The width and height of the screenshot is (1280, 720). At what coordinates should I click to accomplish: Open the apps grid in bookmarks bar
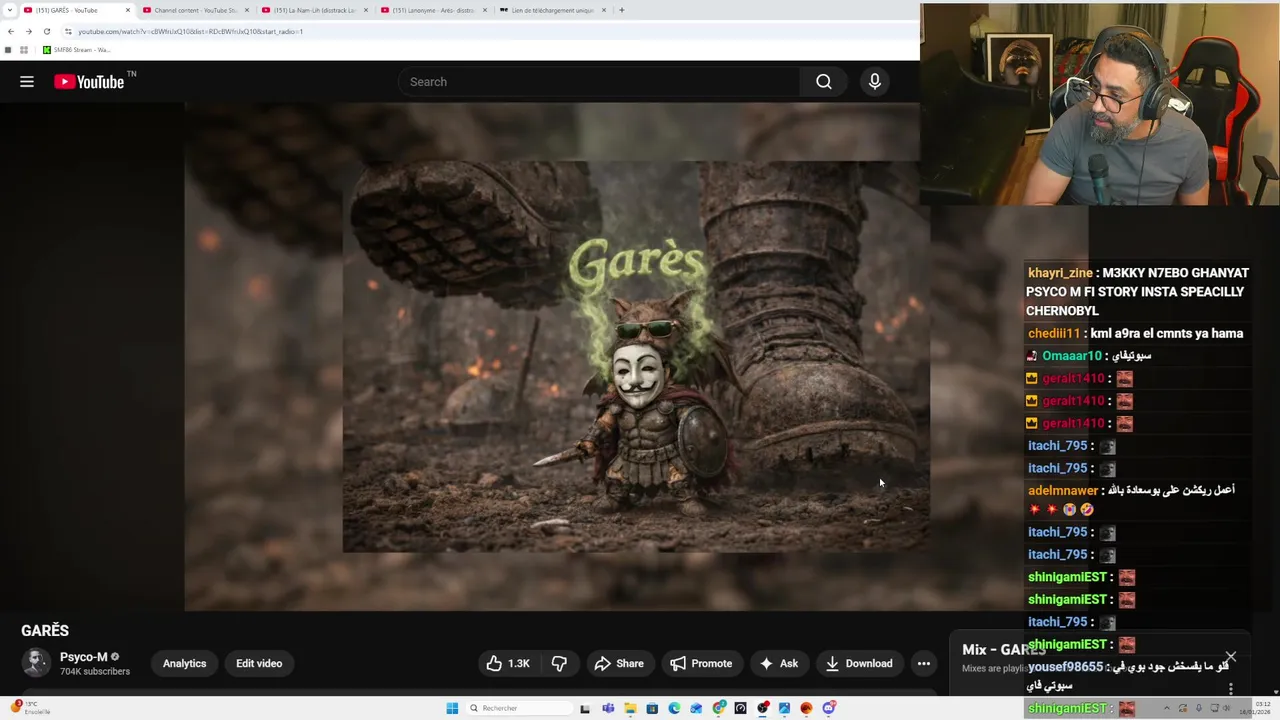point(24,50)
